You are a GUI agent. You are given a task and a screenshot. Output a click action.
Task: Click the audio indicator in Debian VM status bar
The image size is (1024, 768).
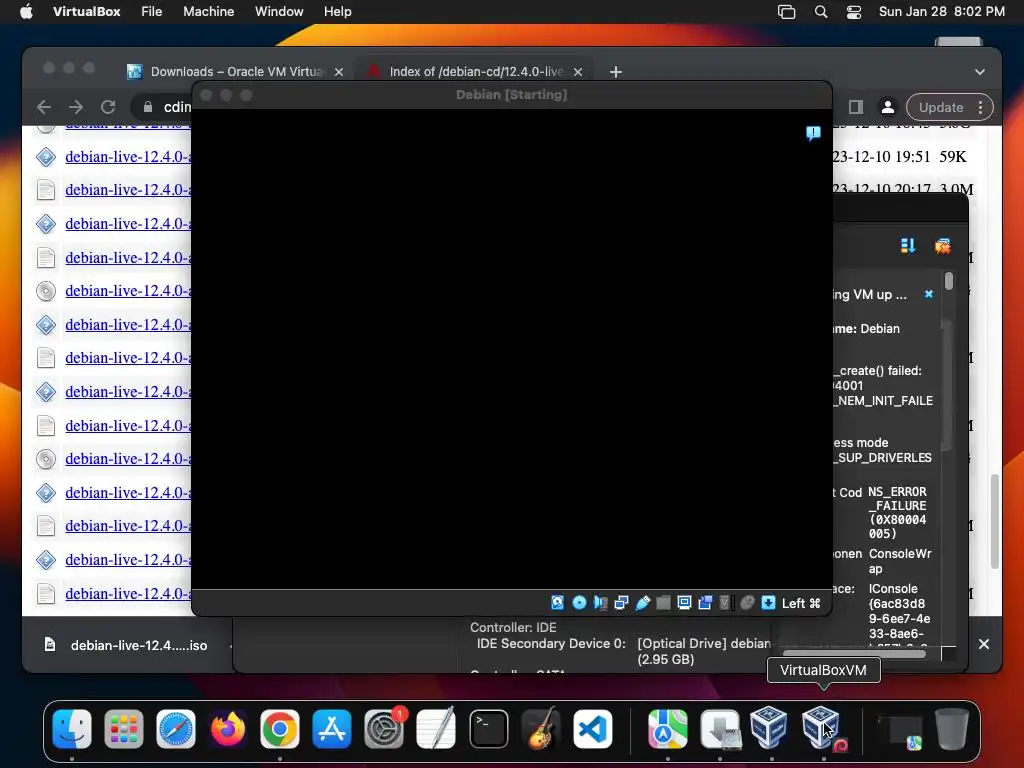point(600,603)
